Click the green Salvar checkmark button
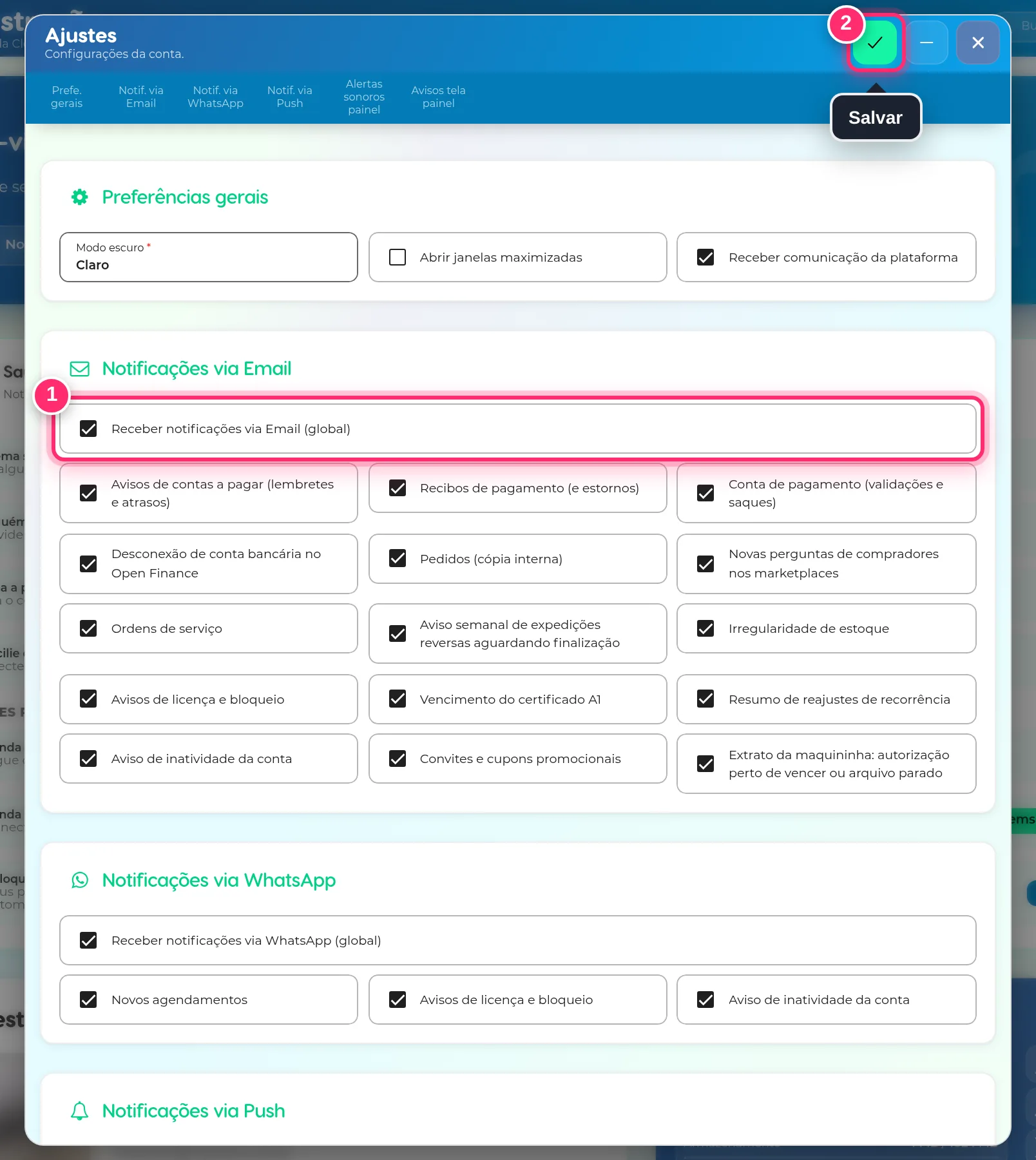Image resolution: width=1036 pixels, height=1160 pixels. click(875, 43)
